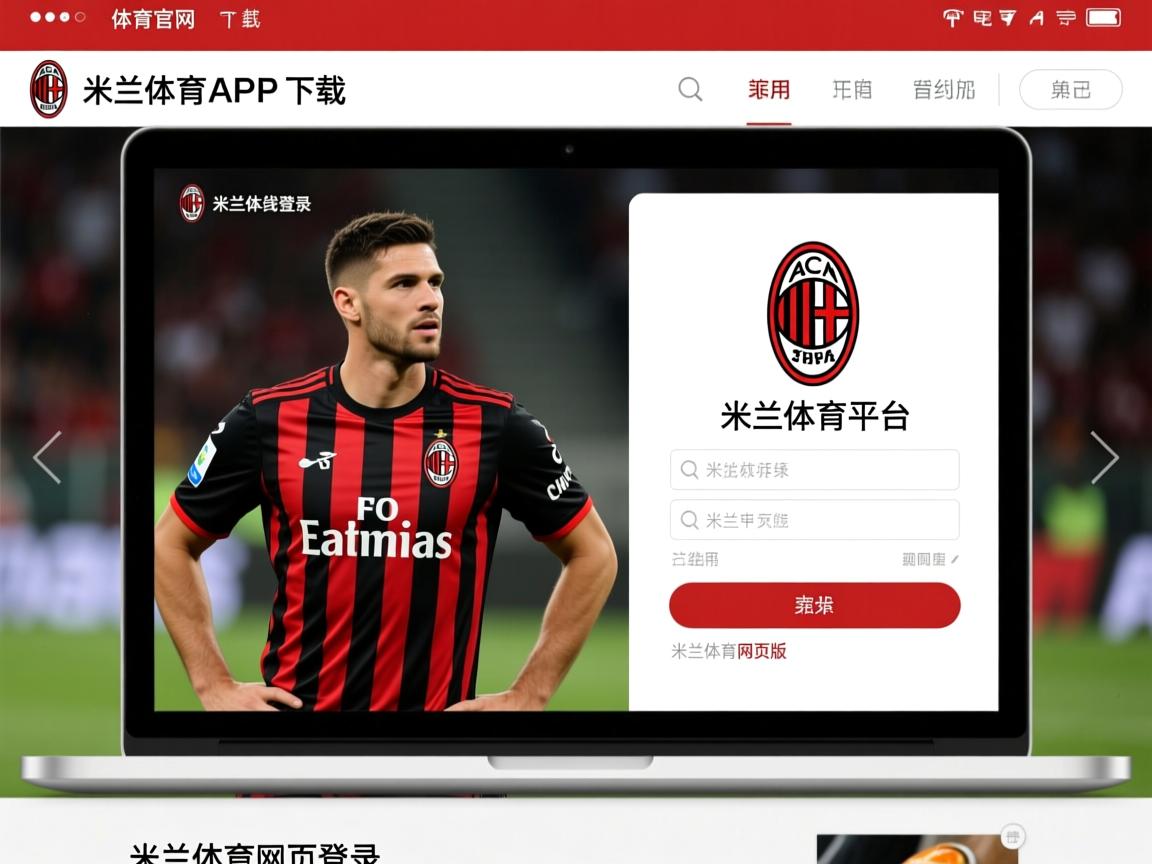Viewport: 1152px width, 864px height.
Task: Click 体育官网 in the top red bar
Action: coord(153,19)
